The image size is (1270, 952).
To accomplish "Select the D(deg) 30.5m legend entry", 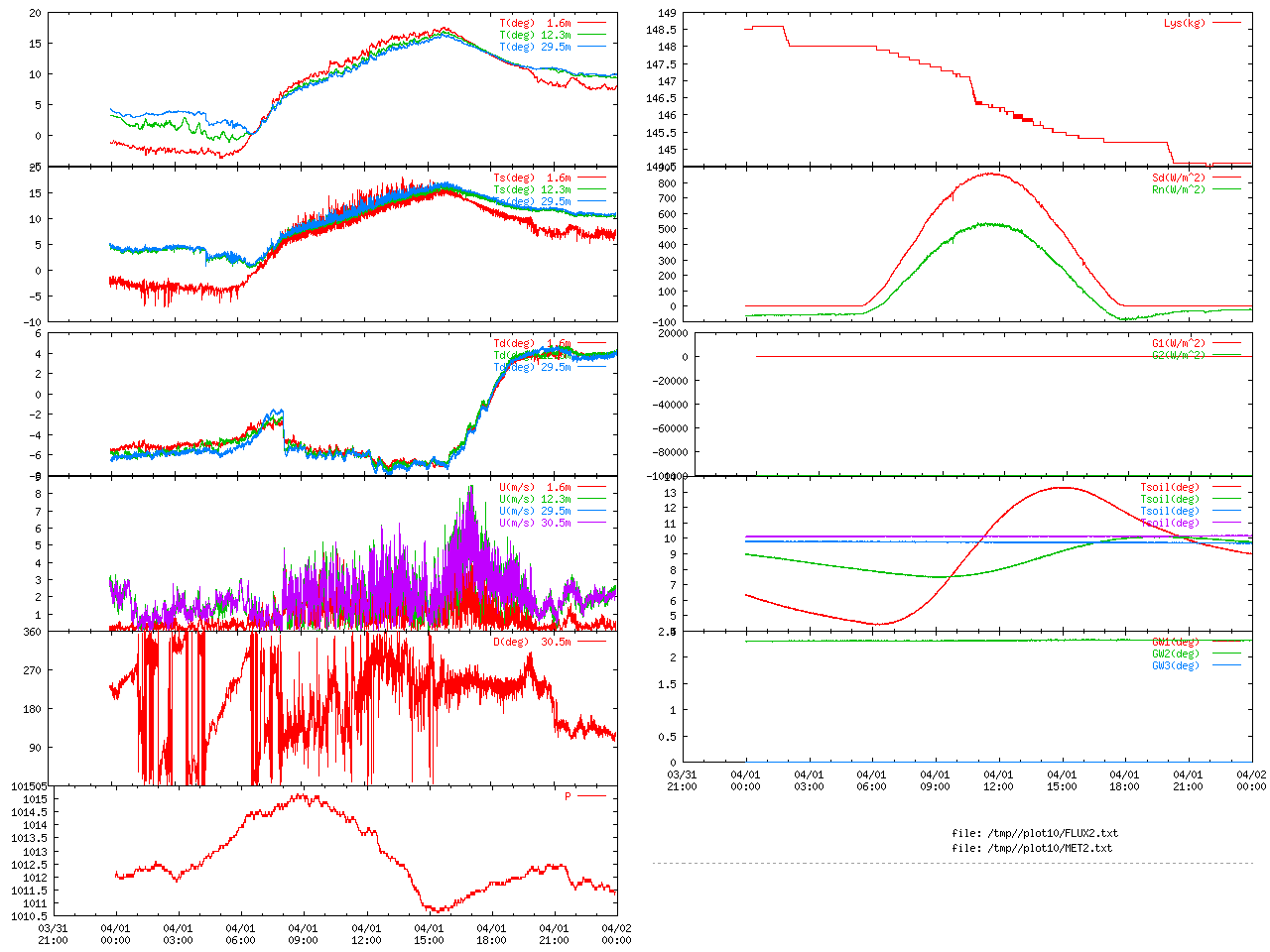I will click(x=532, y=642).
